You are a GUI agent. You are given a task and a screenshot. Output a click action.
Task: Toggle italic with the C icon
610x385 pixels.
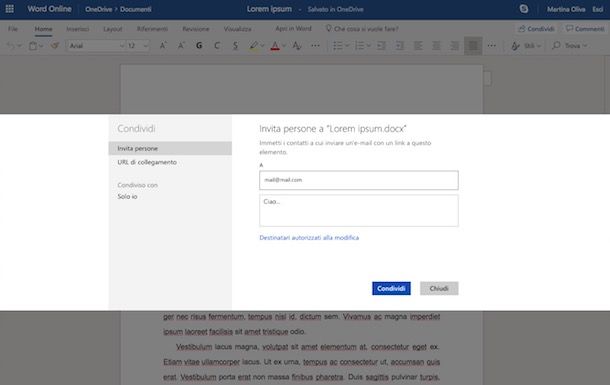pyautogui.click(x=217, y=46)
